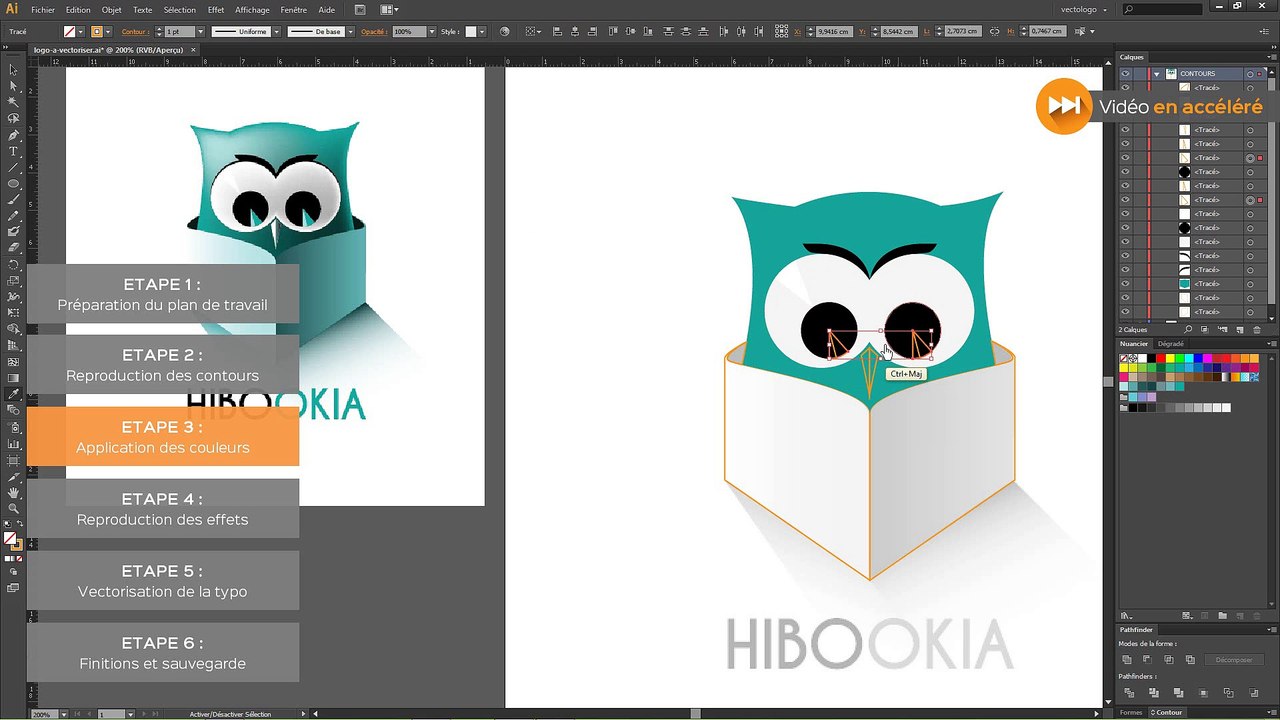
Task: Select the Direct Selection tool
Action: tap(13, 86)
